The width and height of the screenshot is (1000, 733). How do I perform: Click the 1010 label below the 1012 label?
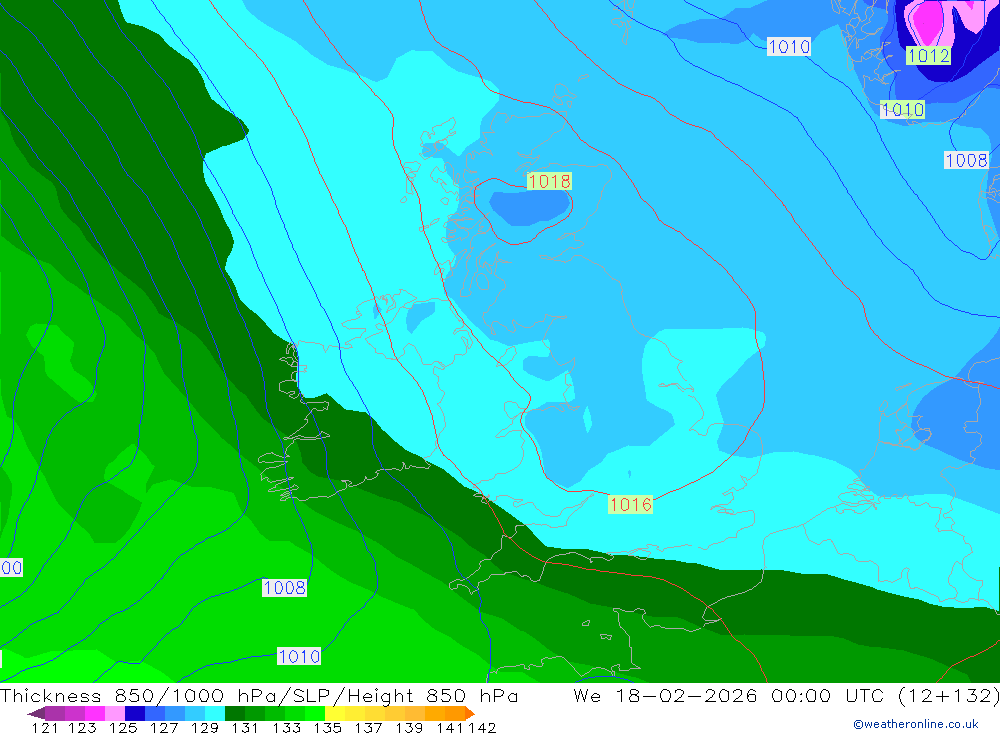902,110
